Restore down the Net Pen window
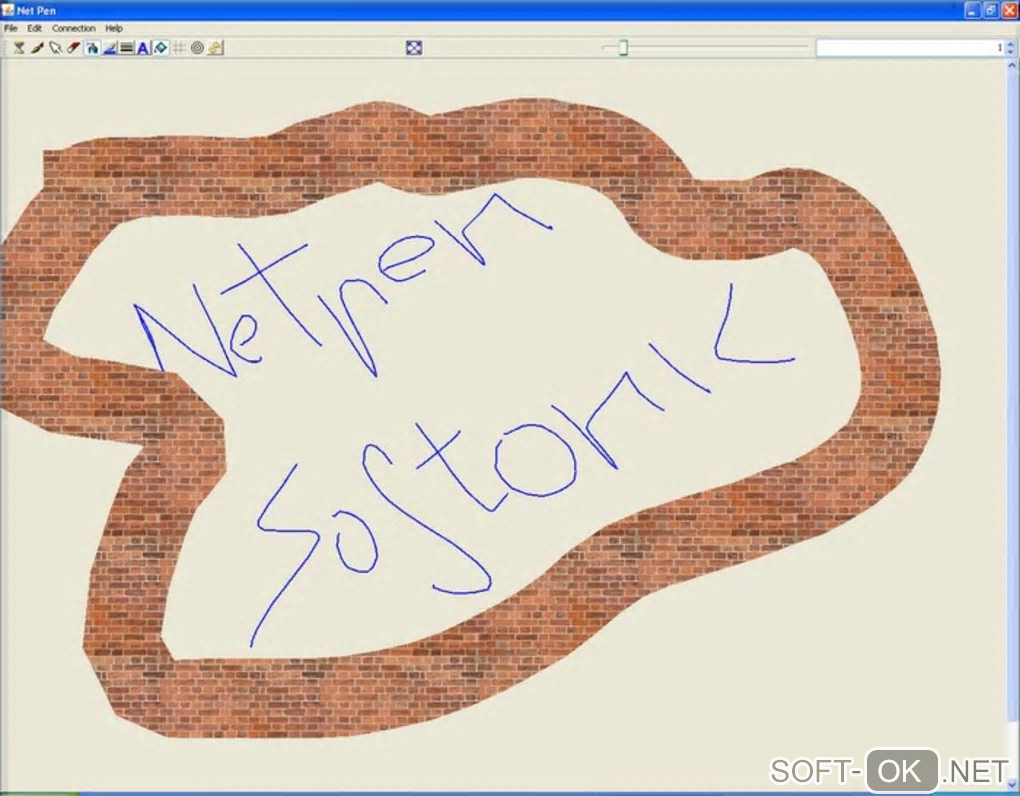Viewport: 1020px width, 796px height. pyautogui.click(x=991, y=10)
